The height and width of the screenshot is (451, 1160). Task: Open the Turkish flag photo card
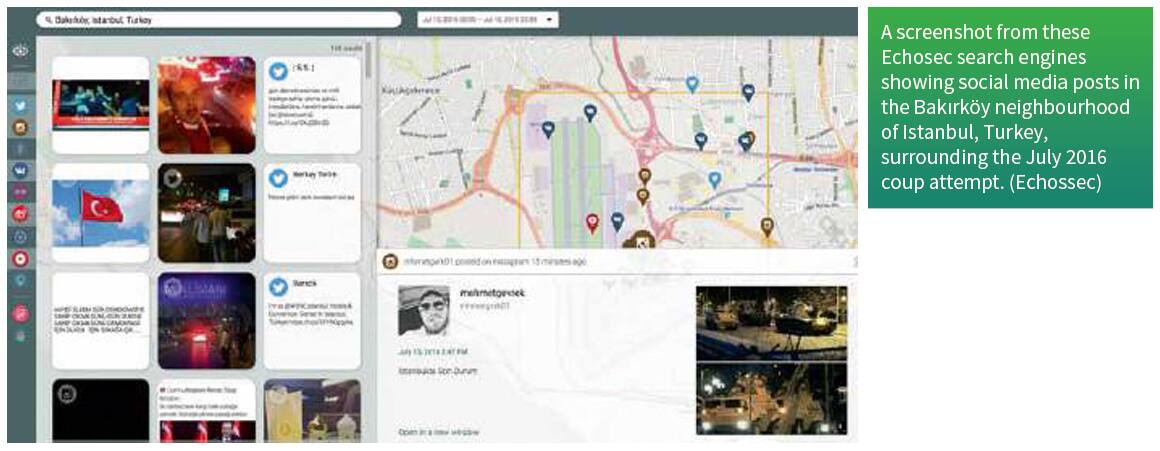click(101, 214)
